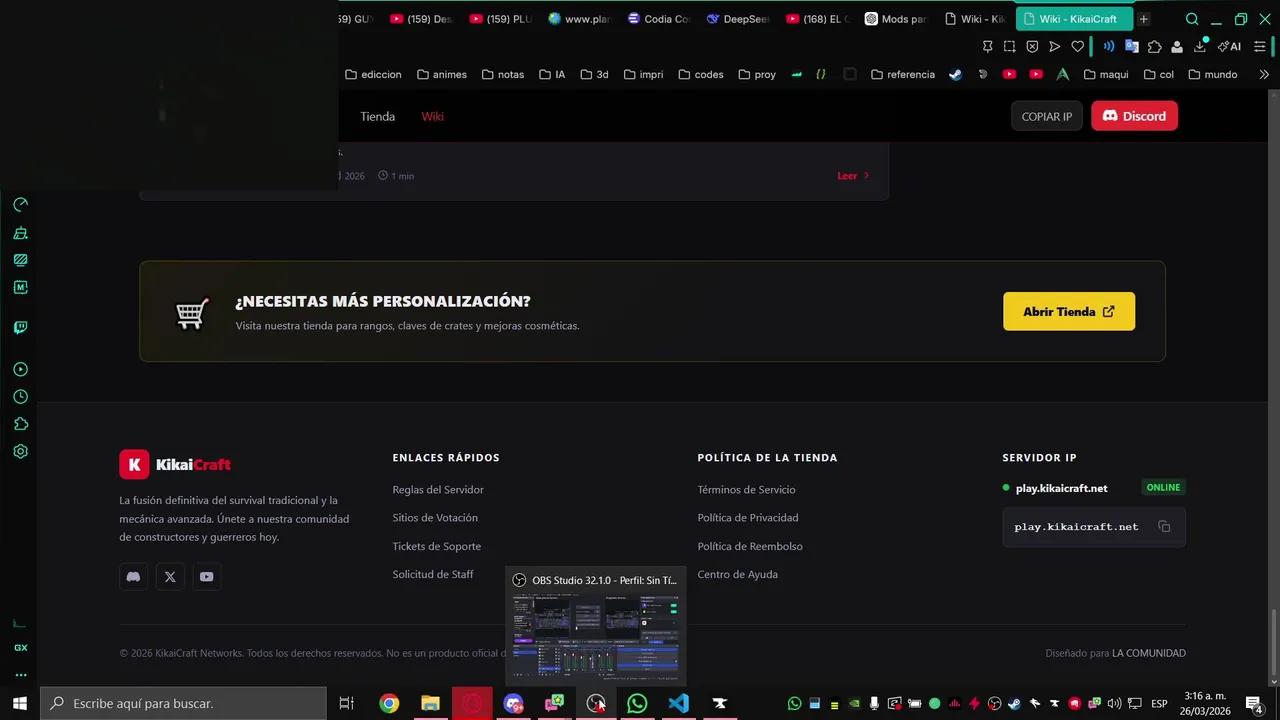
Task: Switch to the Codia browser tab
Action: click(x=658, y=19)
